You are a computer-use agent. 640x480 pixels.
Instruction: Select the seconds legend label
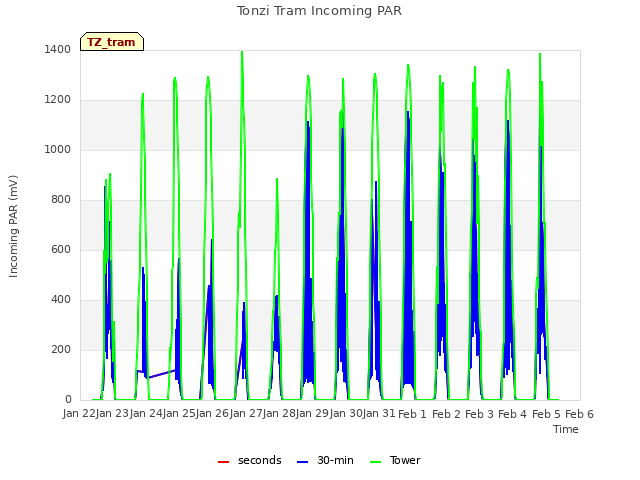click(260, 460)
